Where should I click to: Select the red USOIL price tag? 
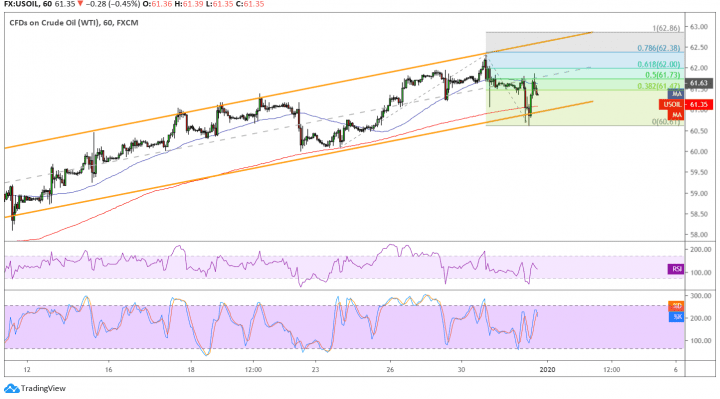coord(672,105)
